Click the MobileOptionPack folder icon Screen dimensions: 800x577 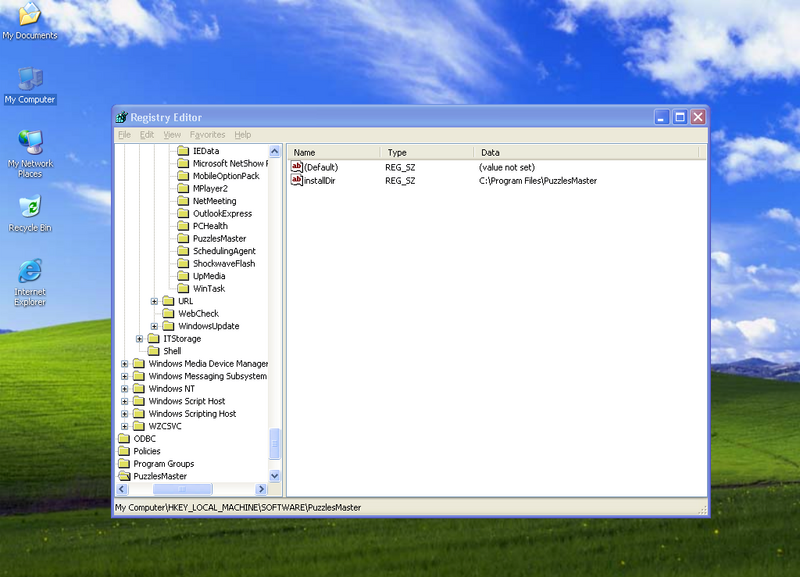183,175
